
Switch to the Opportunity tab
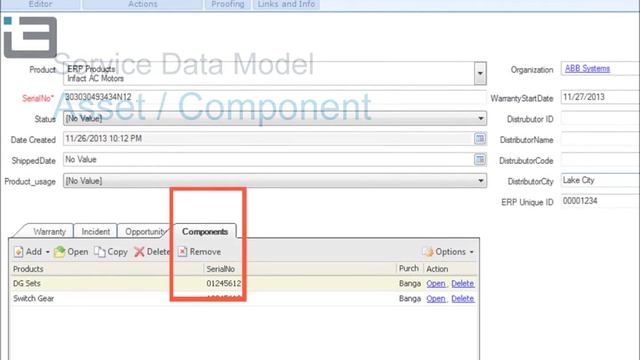[144, 231]
